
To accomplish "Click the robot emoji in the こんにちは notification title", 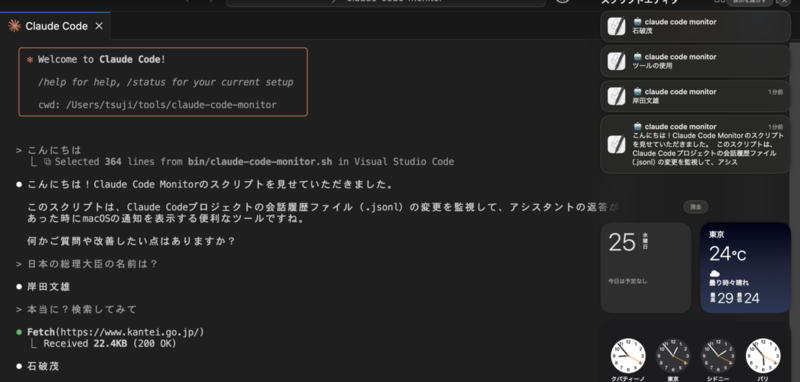I will click(637, 126).
